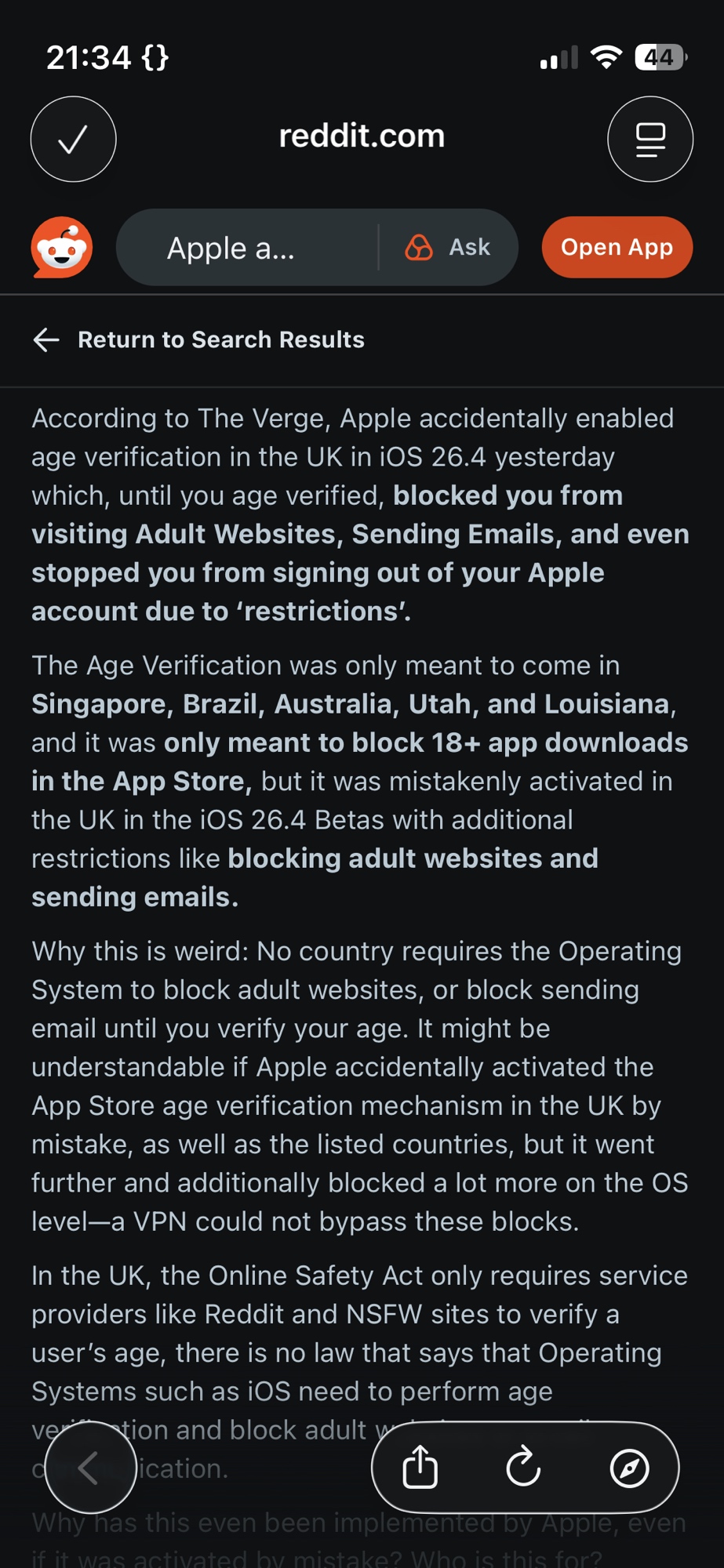Image resolution: width=724 pixels, height=1568 pixels.
Task: Tap the share icon in bottom toolbar
Action: 420,1467
